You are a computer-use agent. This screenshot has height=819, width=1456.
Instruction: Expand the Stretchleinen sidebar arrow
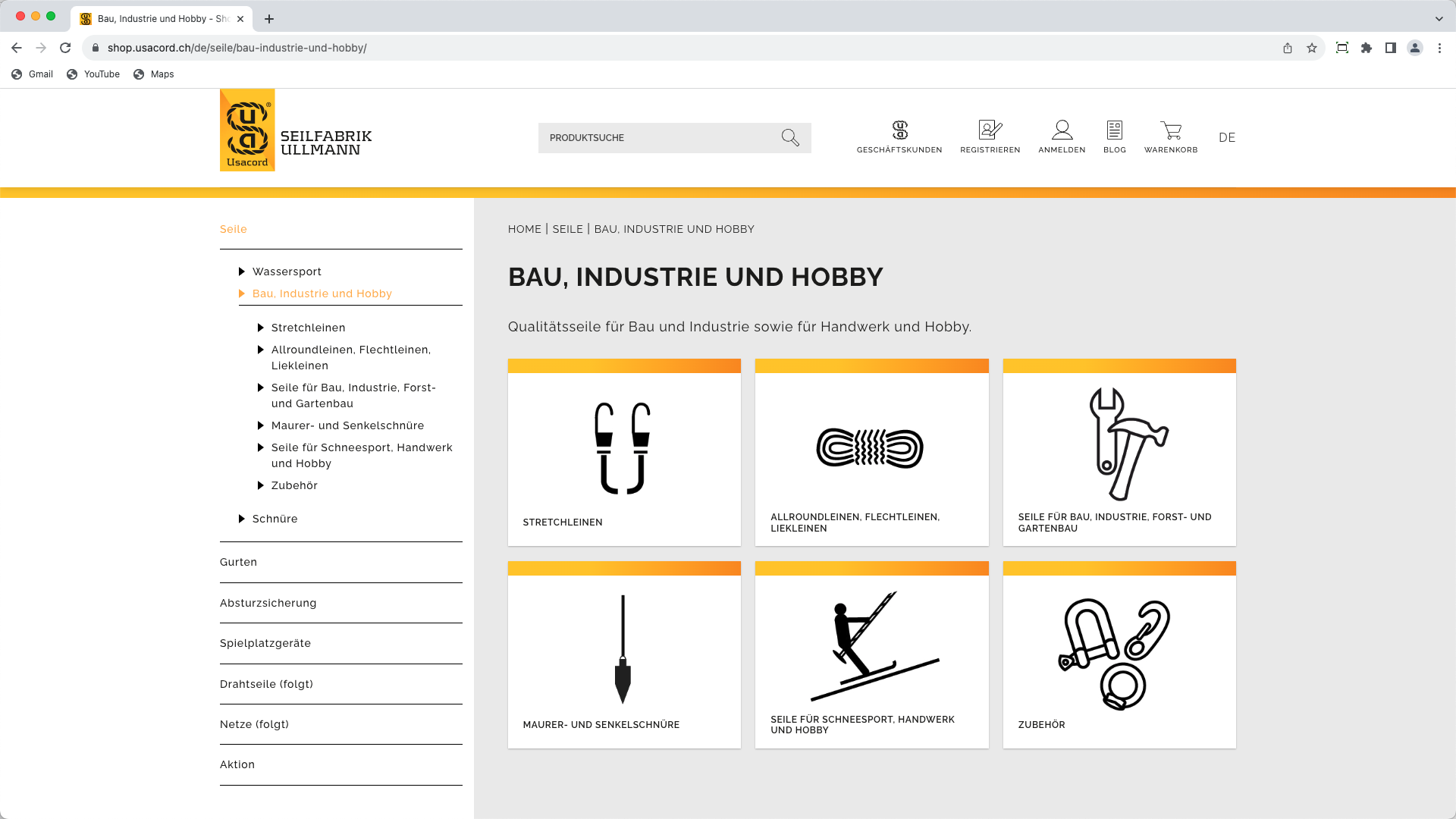click(x=261, y=328)
